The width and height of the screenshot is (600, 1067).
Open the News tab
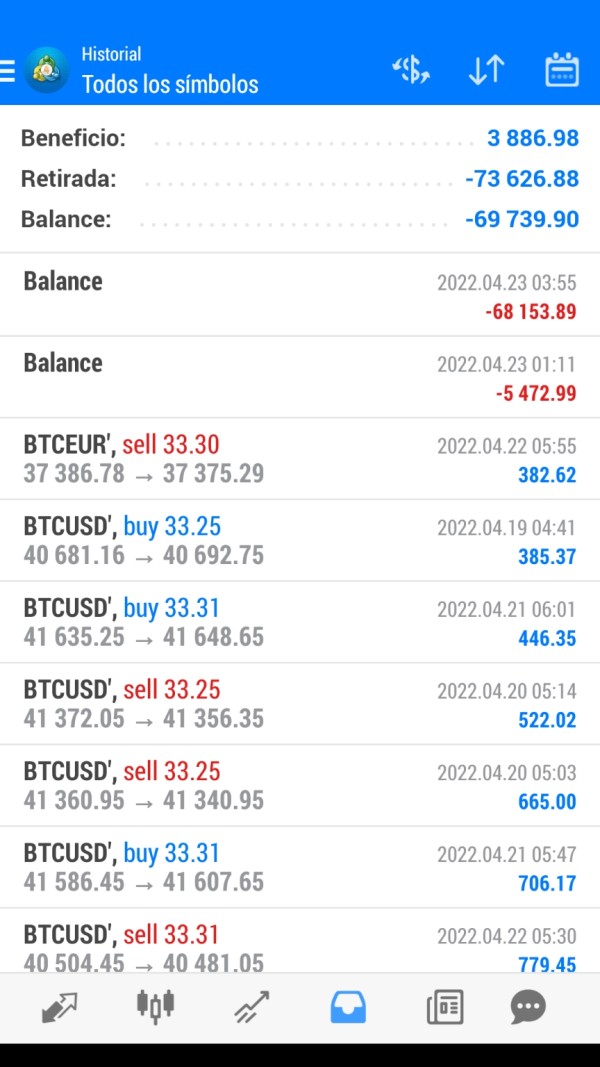(x=444, y=1007)
